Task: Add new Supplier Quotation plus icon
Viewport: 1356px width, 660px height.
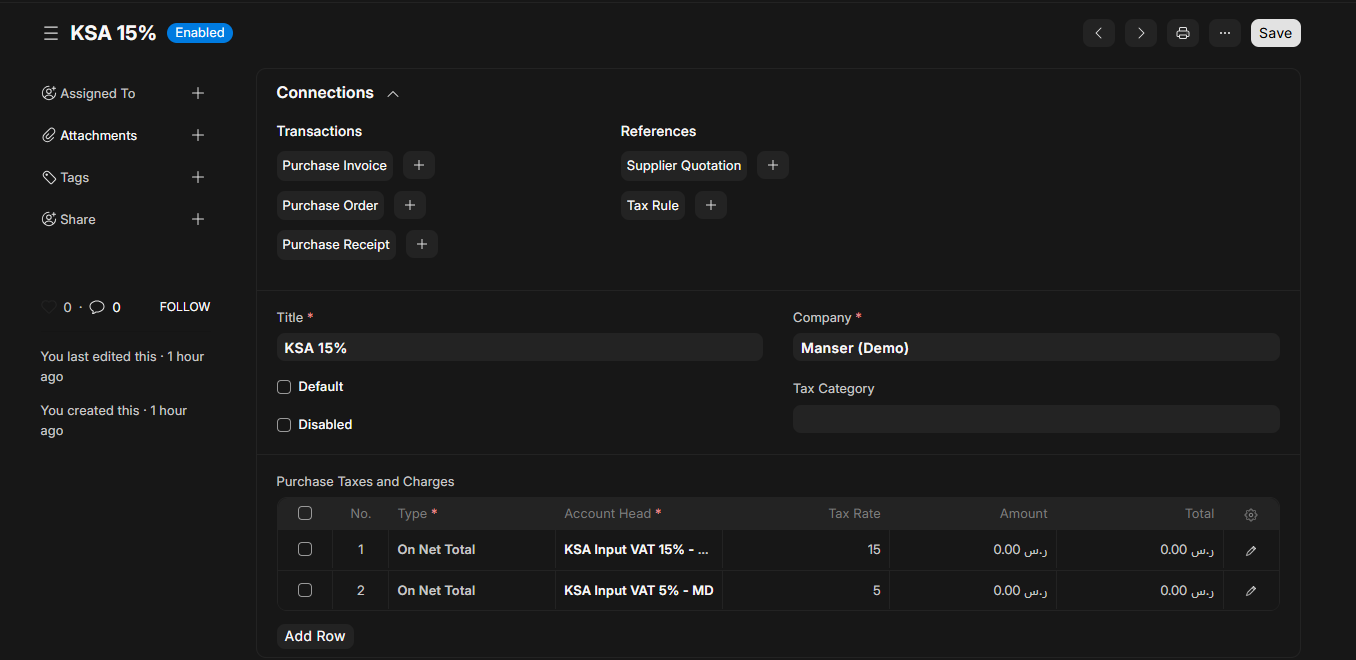Action: coord(772,165)
